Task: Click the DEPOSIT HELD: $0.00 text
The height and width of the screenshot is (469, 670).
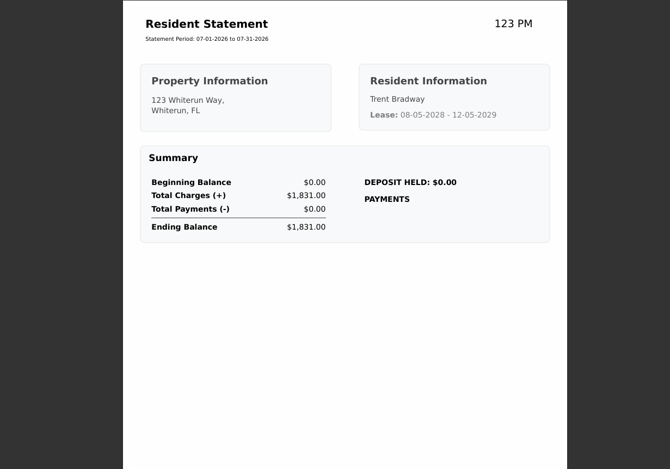Action: 410,182
